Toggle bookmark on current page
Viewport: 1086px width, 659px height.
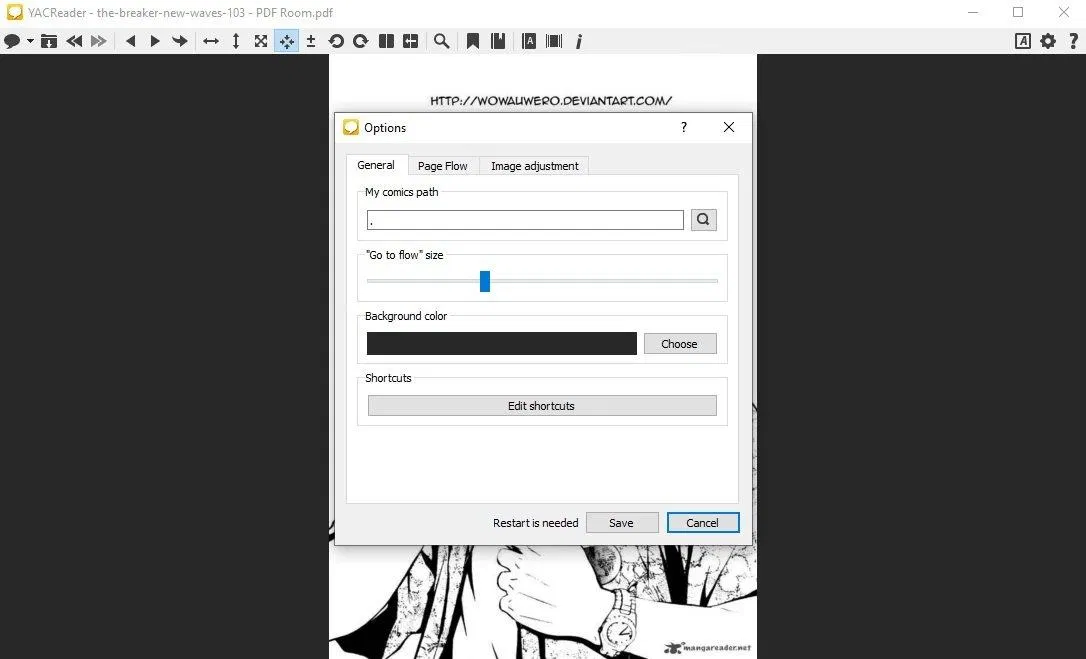[473, 41]
